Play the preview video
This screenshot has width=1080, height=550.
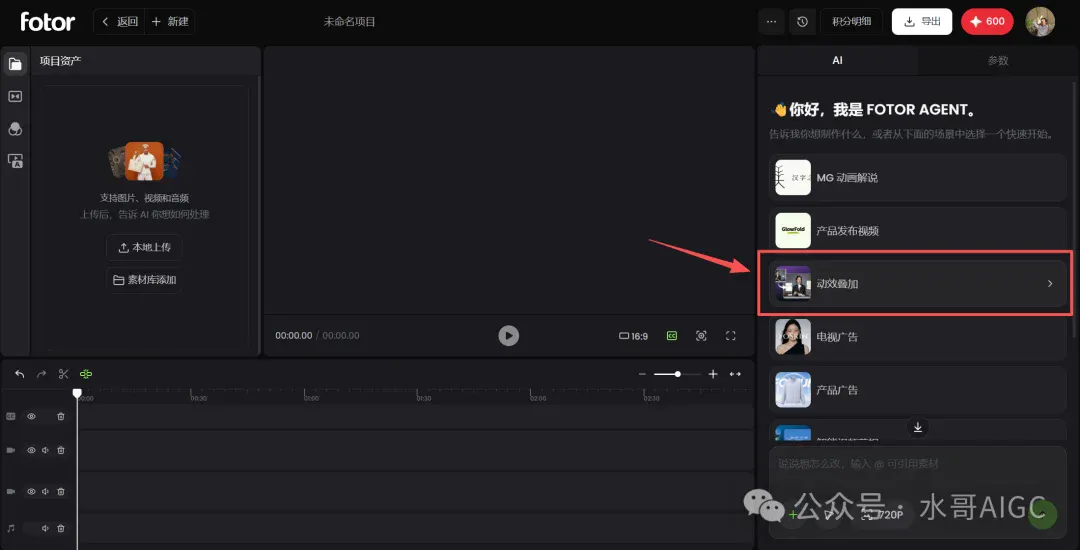click(508, 335)
